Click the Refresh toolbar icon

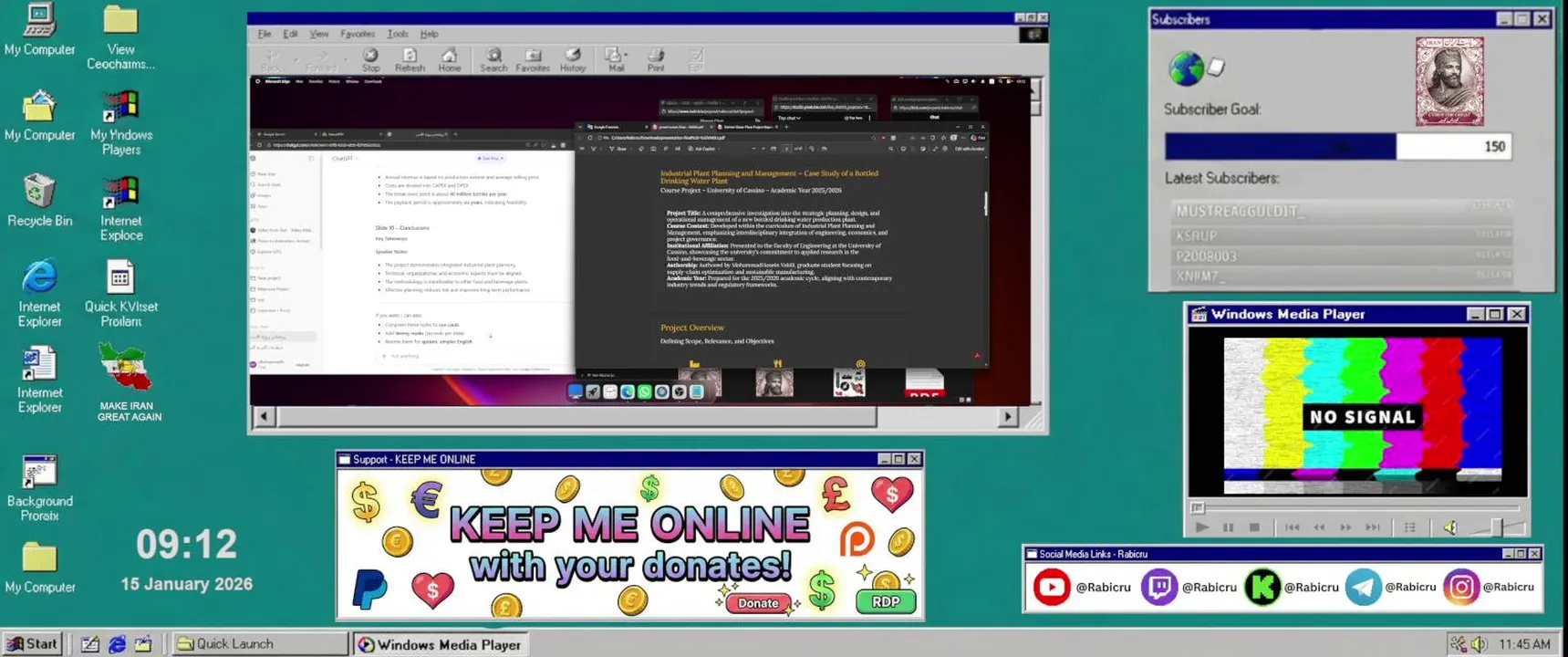[x=410, y=60]
